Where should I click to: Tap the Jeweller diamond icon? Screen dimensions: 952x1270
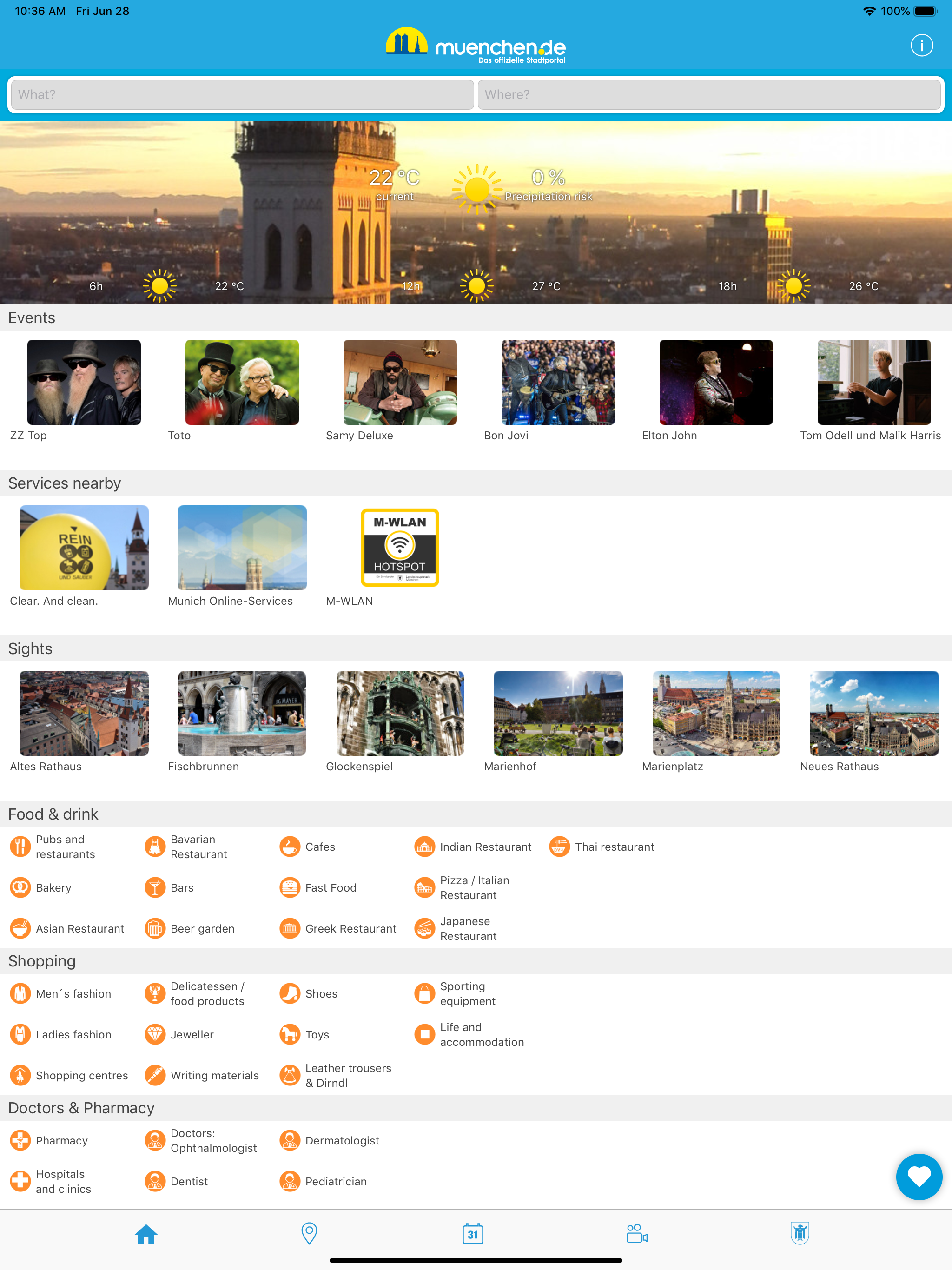tap(154, 1034)
